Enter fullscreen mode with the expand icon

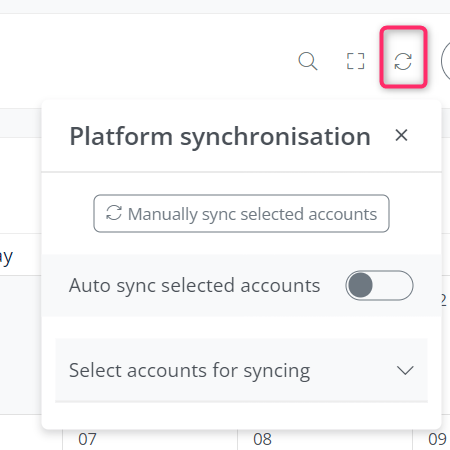(x=356, y=61)
